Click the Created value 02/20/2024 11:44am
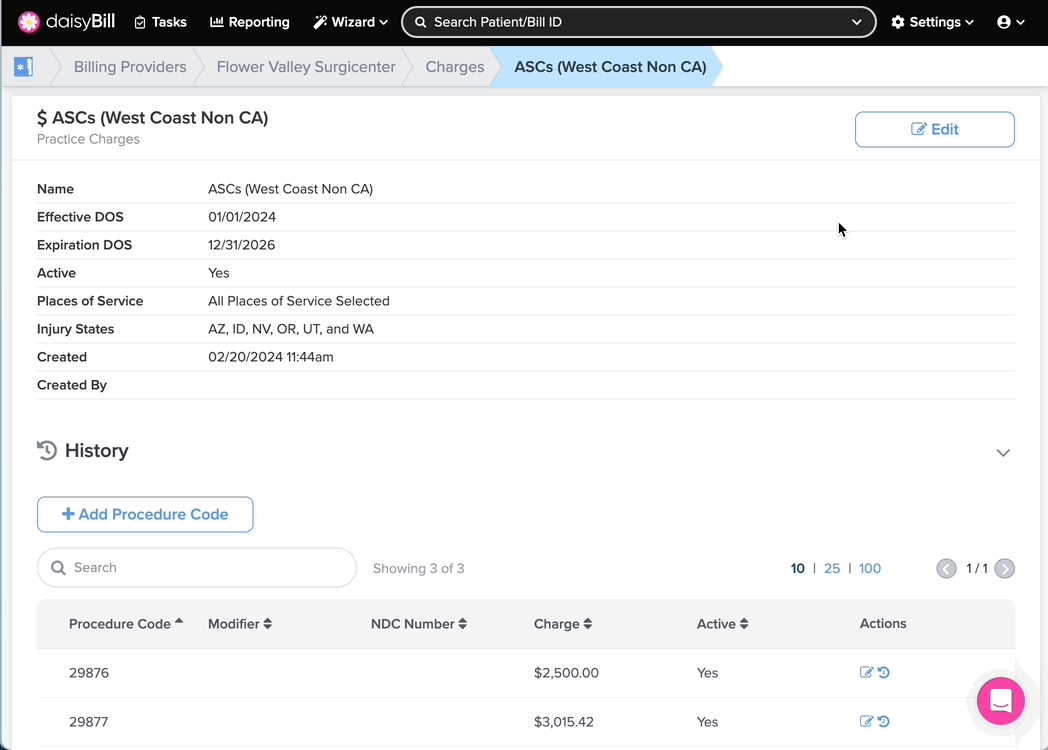Image resolution: width=1048 pixels, height=750 pixels. (271, 357)
